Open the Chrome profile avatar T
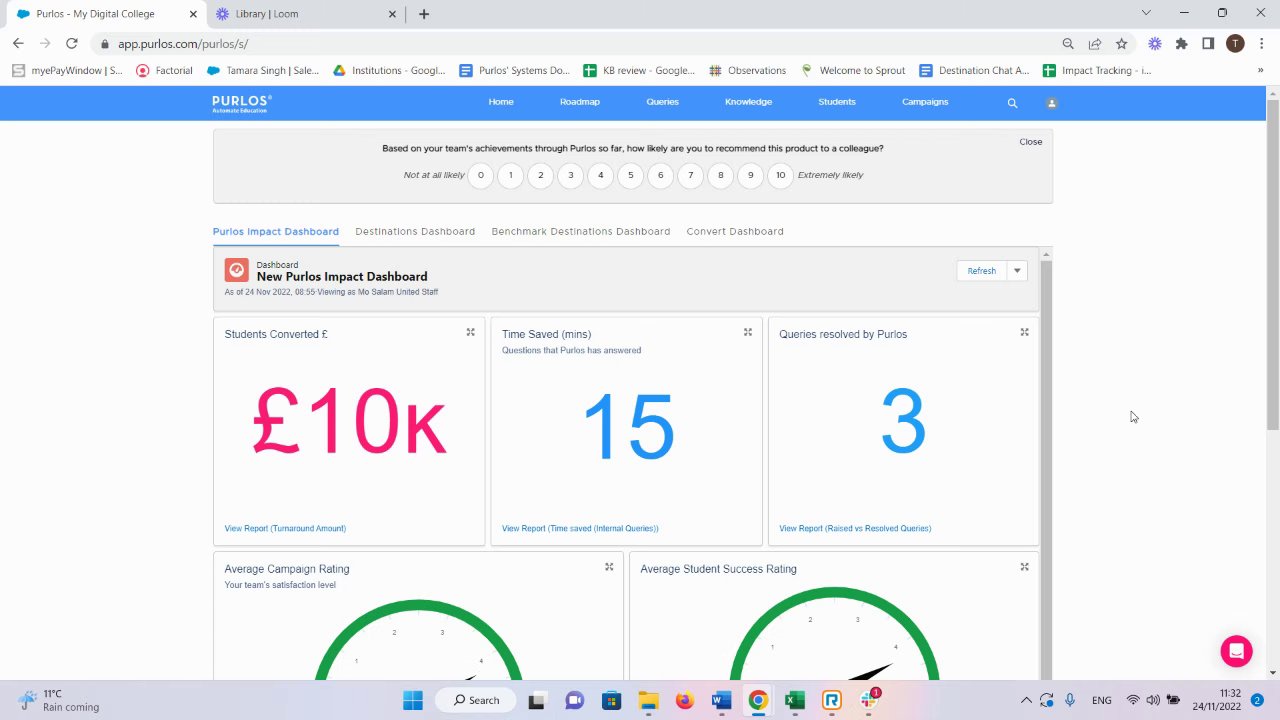The height and width of the screenshot is (720, 1280). tap(1235, 44)
